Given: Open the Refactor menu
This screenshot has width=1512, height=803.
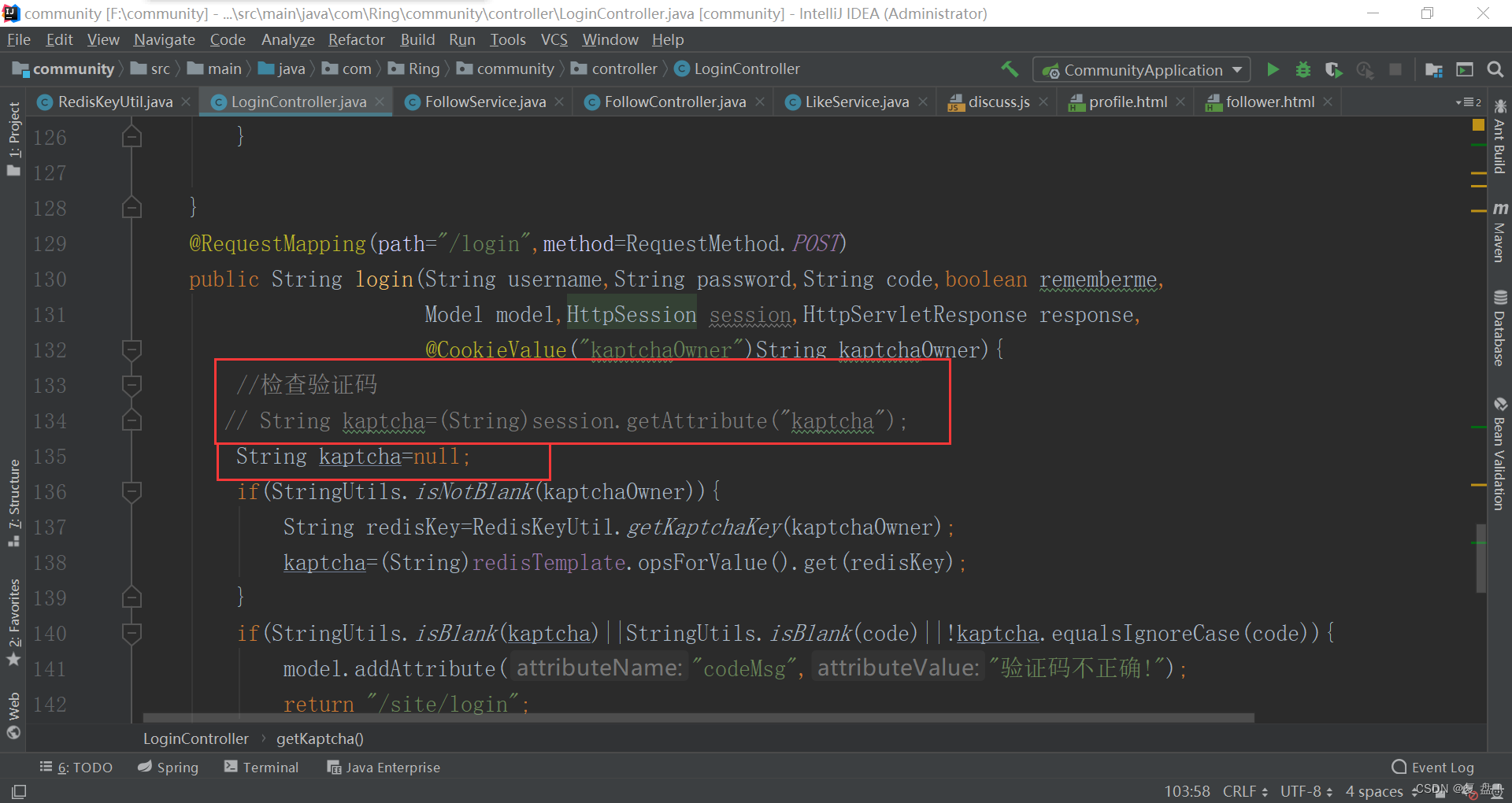Looking at the screenshot, I should (x=356, y=39).
